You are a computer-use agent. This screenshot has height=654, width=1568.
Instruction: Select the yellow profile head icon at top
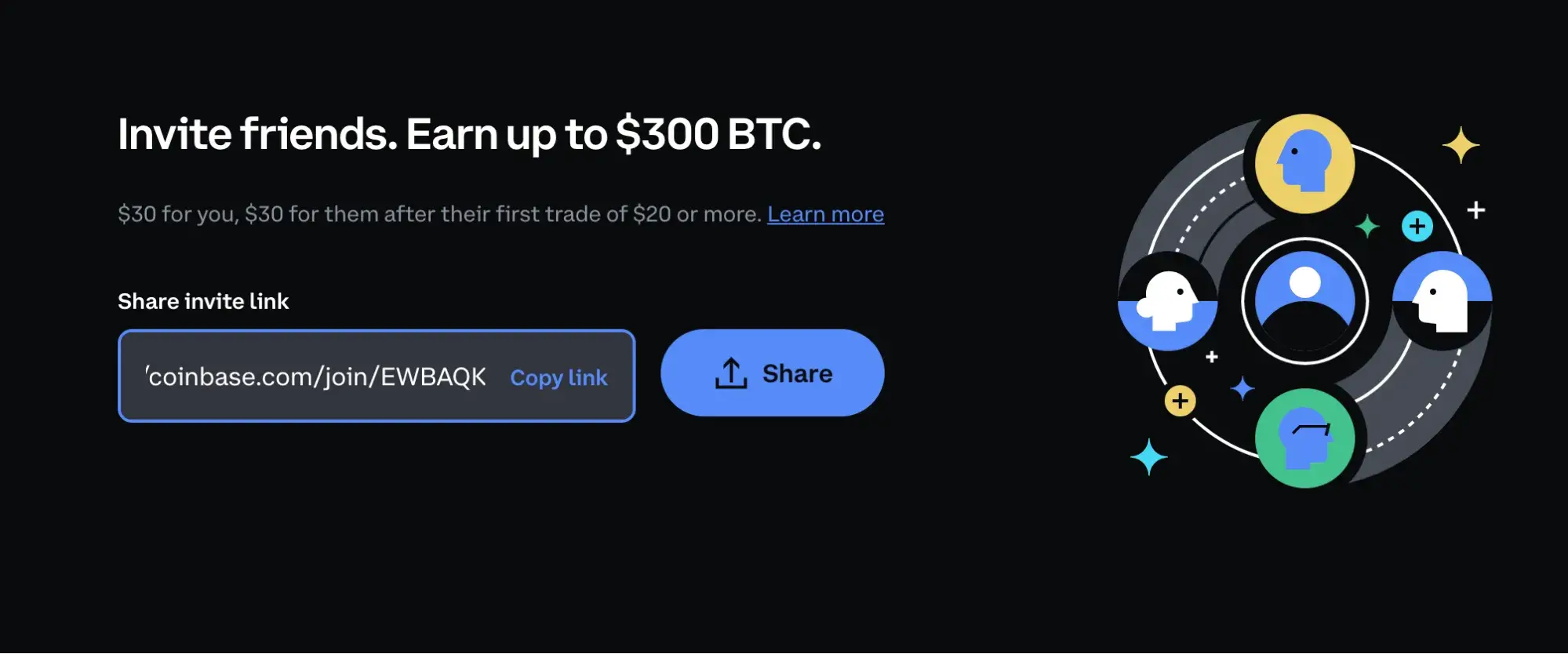point(1304,162)
